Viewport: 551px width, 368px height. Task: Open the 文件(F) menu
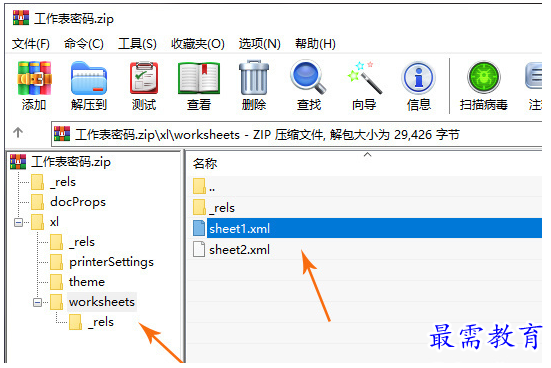(x=31, y=44)
